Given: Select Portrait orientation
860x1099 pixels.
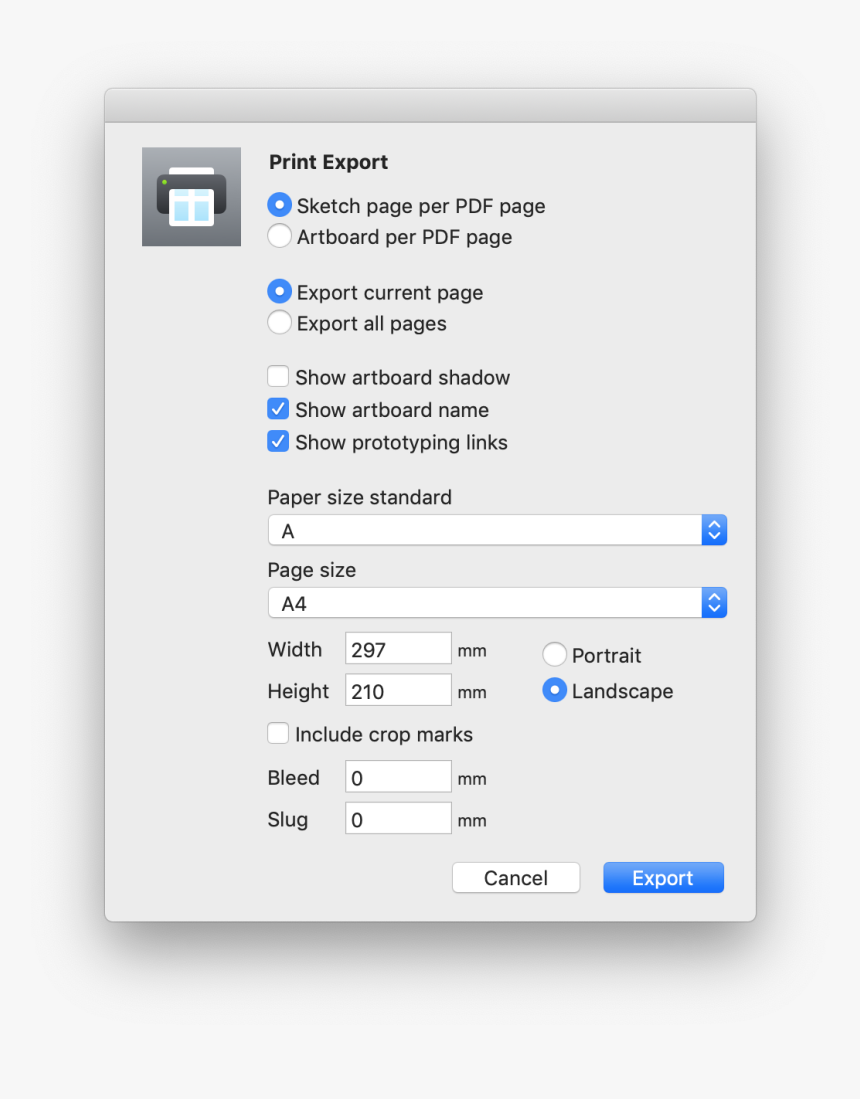Looking at the screenshot, I should 554,654.
